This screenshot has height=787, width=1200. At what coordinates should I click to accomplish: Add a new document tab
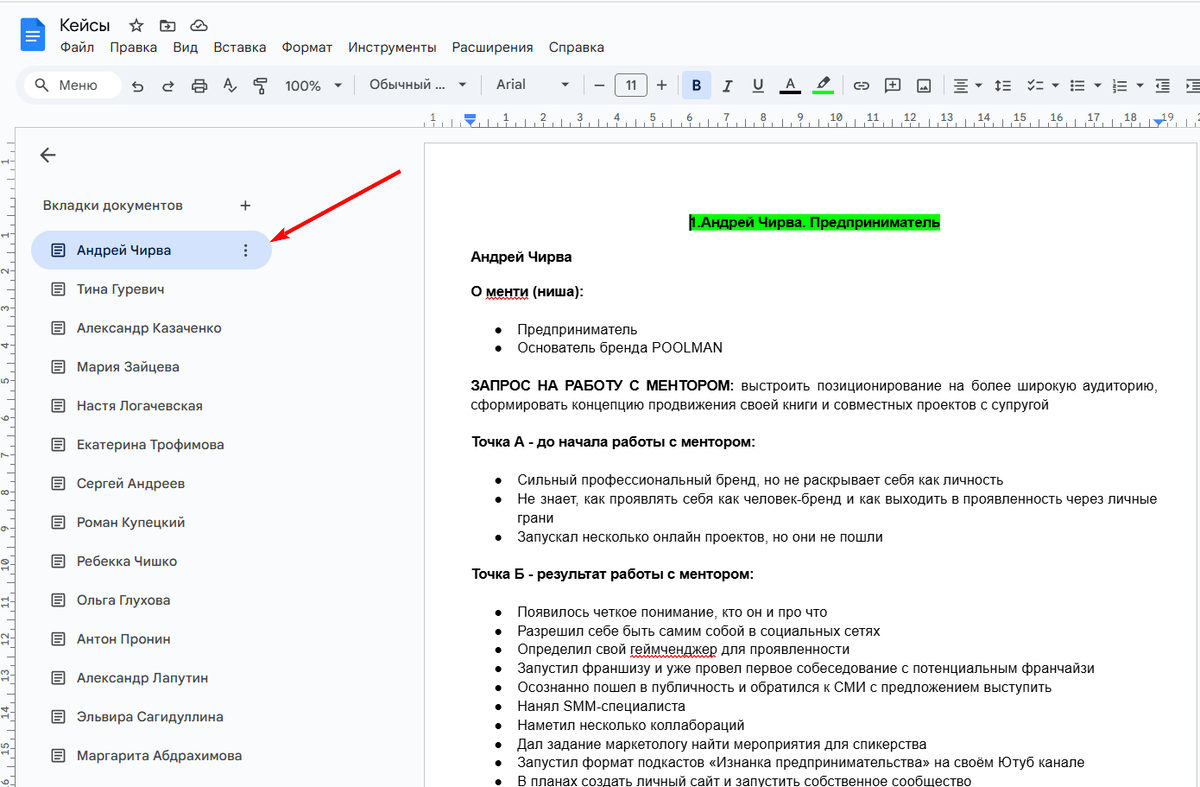[246, 205]
